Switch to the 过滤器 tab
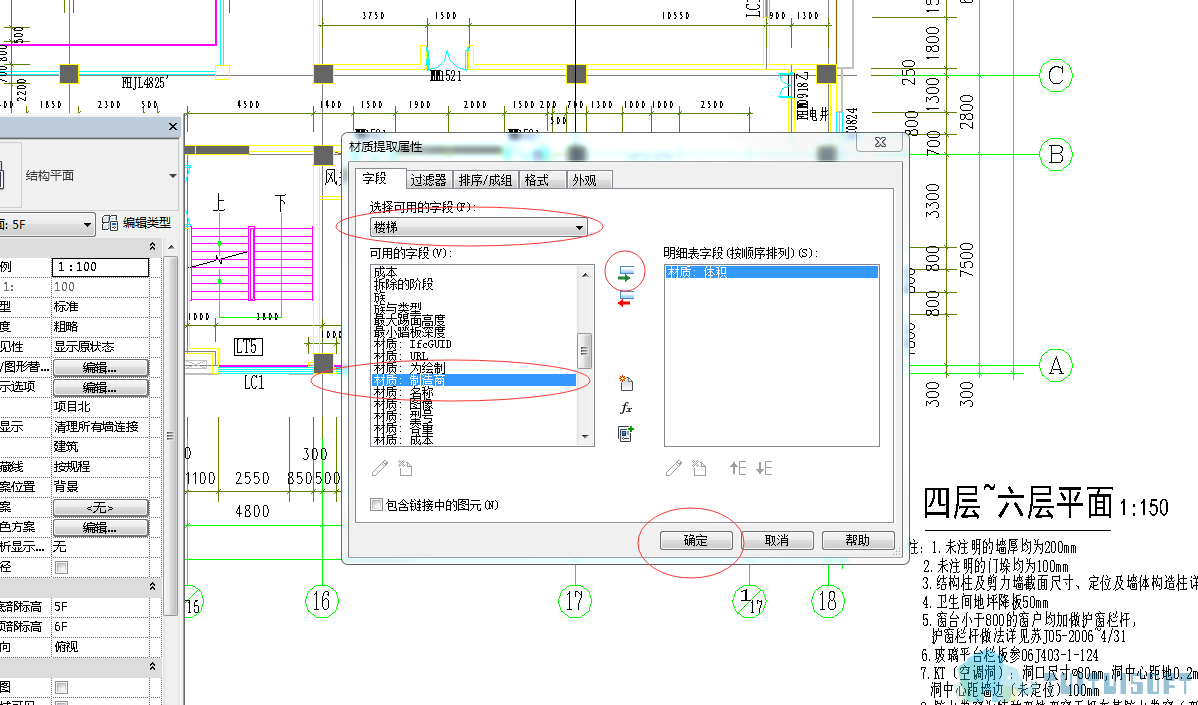The image size is (1198, 705). point(428,180)
